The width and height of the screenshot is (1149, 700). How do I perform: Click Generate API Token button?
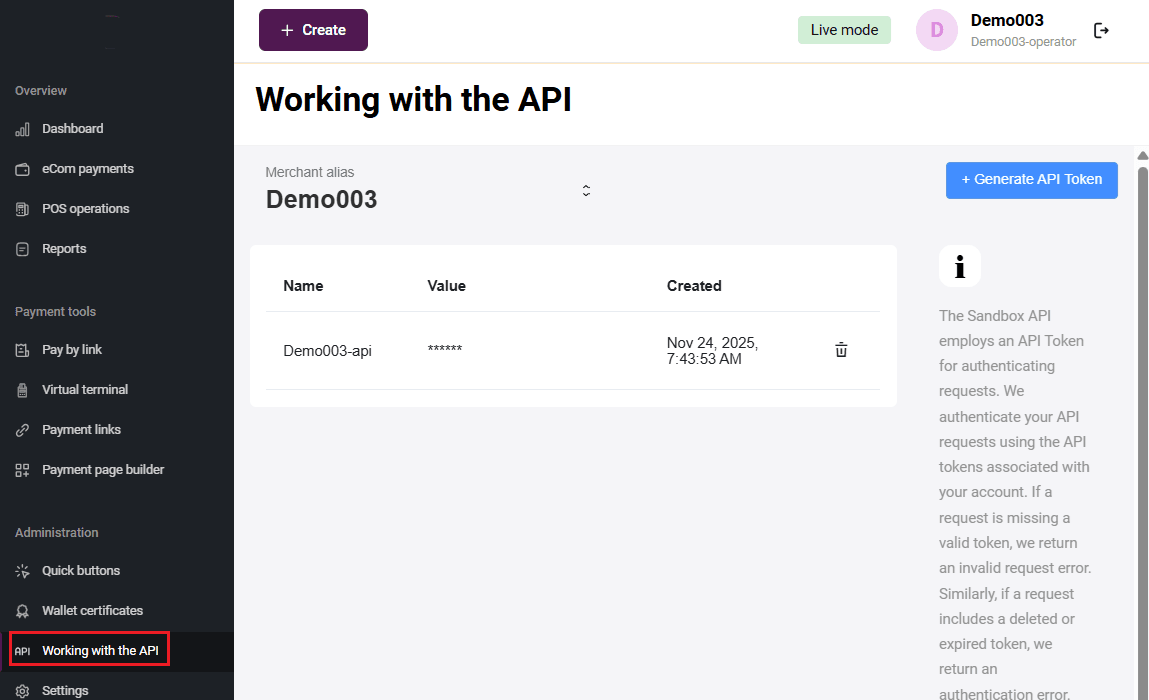click(1031, 180)
